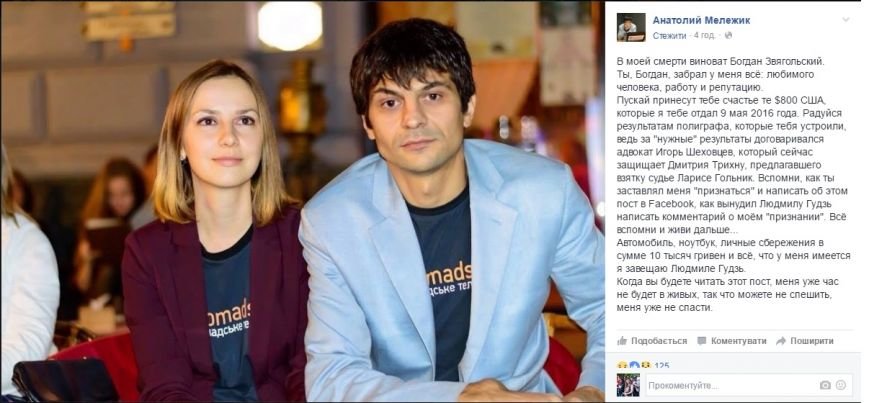Focus the Прокоментуйте comment field

[747, 385]
